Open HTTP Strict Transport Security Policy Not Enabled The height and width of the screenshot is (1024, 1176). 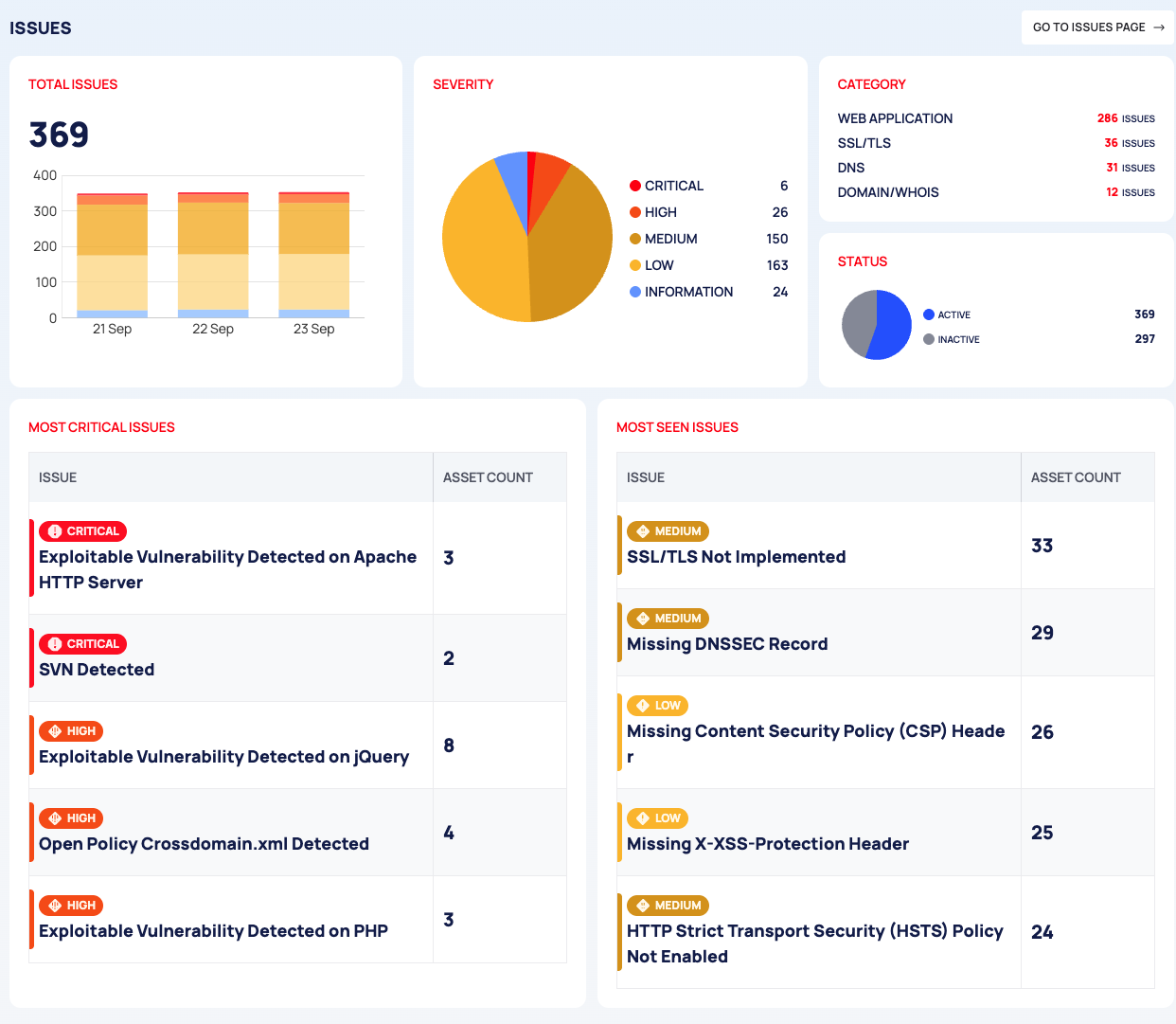coord(815,943)
